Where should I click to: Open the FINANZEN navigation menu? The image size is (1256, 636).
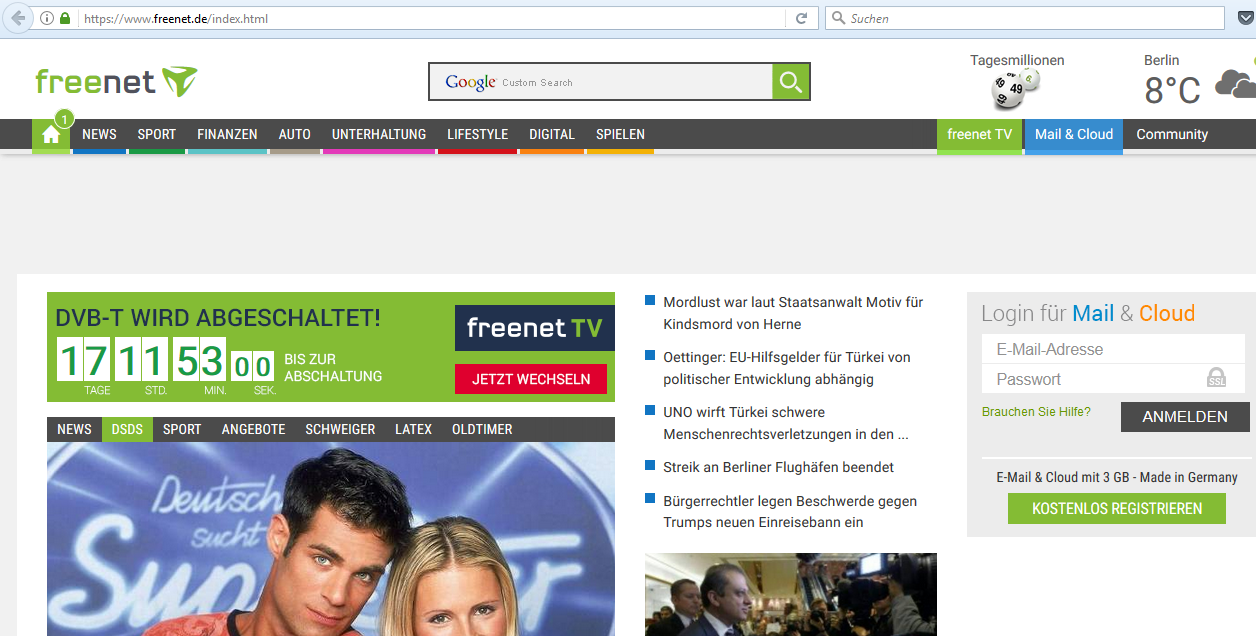(x=227, y=134)
